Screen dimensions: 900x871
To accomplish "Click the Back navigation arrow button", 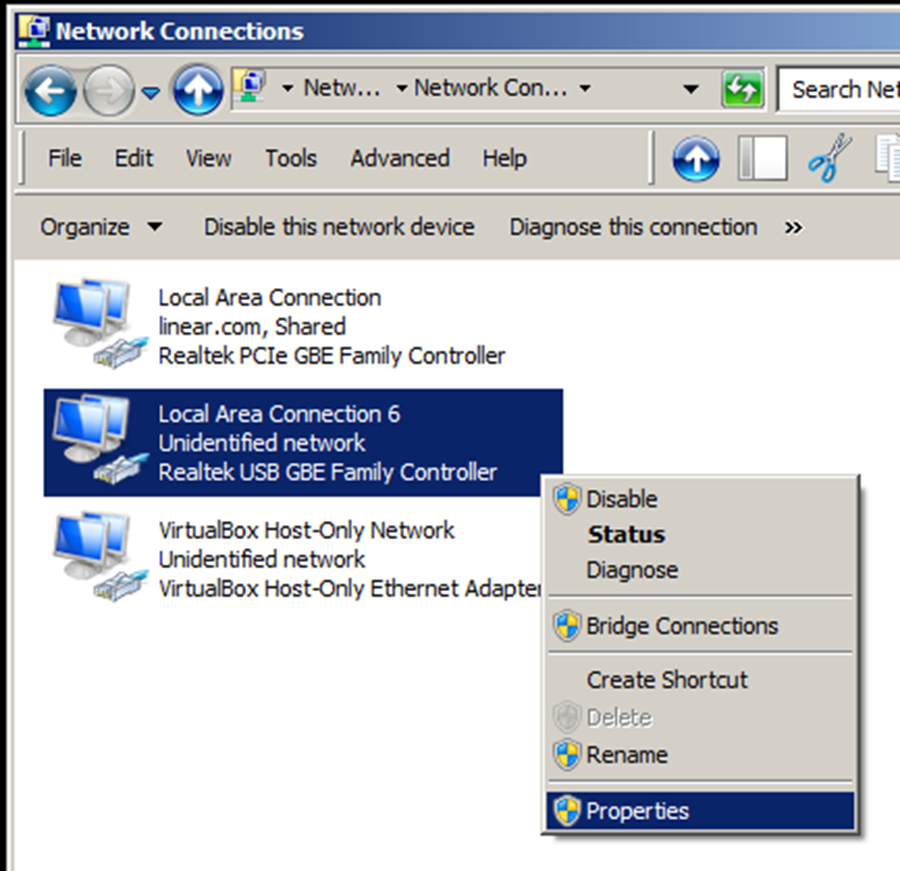I will [x=50, y=92].
